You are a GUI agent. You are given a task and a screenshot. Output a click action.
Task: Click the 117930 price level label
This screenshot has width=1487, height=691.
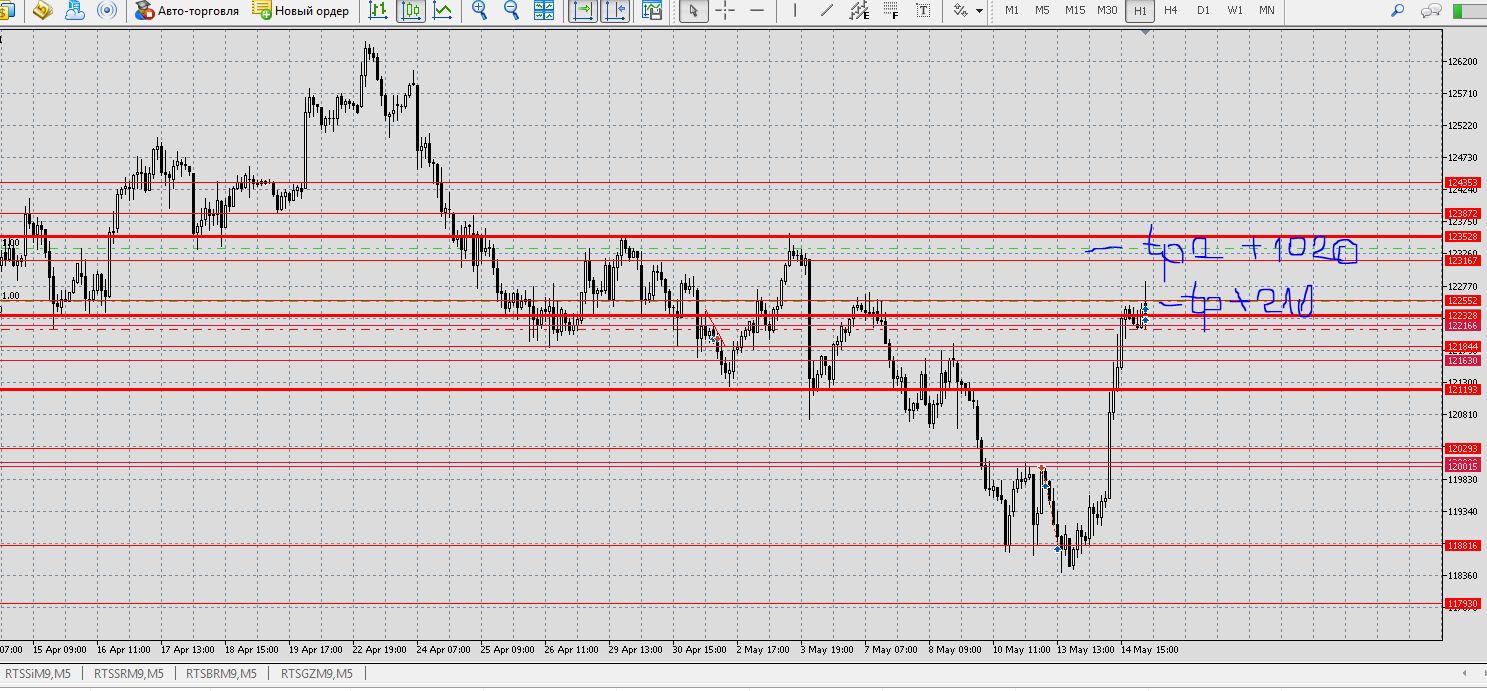(1462, 603)
